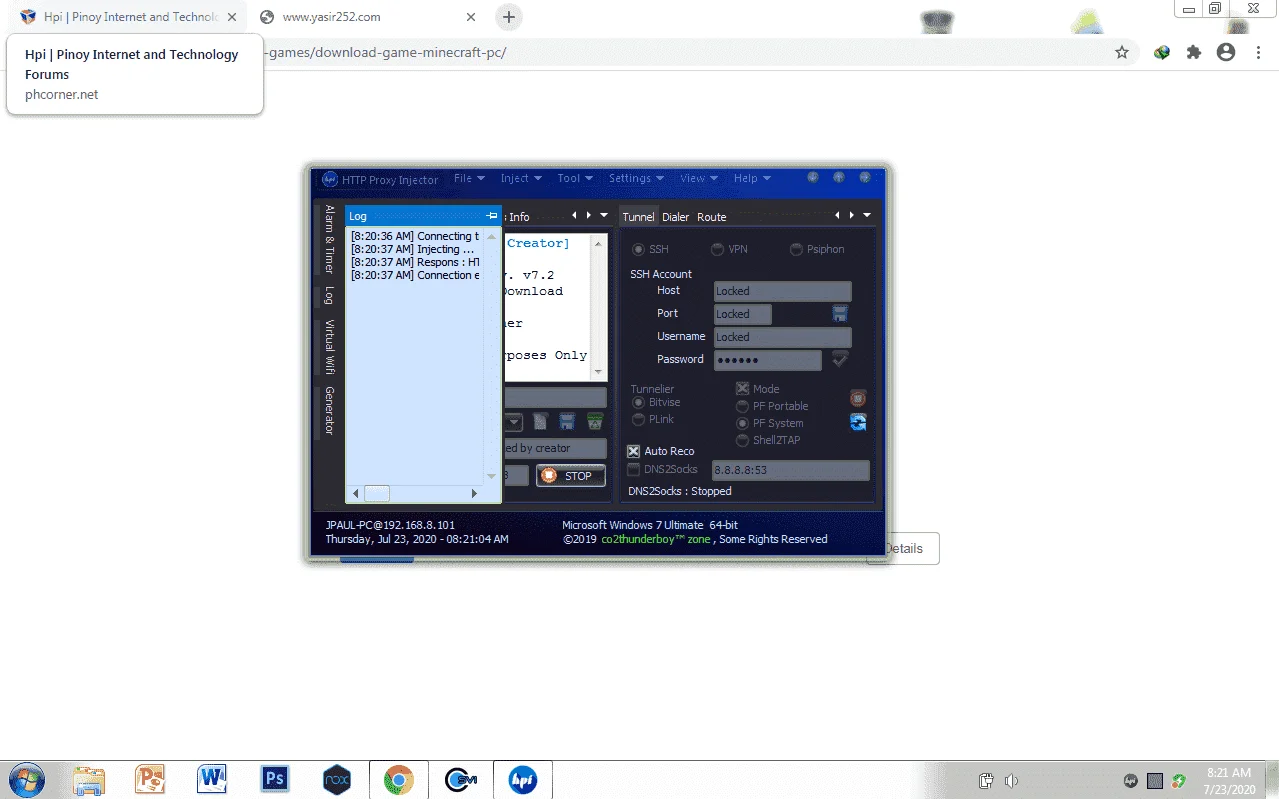Click the Log scrollbar right arrow
This screenshot has width=1279, height=799.
(475, 493)
